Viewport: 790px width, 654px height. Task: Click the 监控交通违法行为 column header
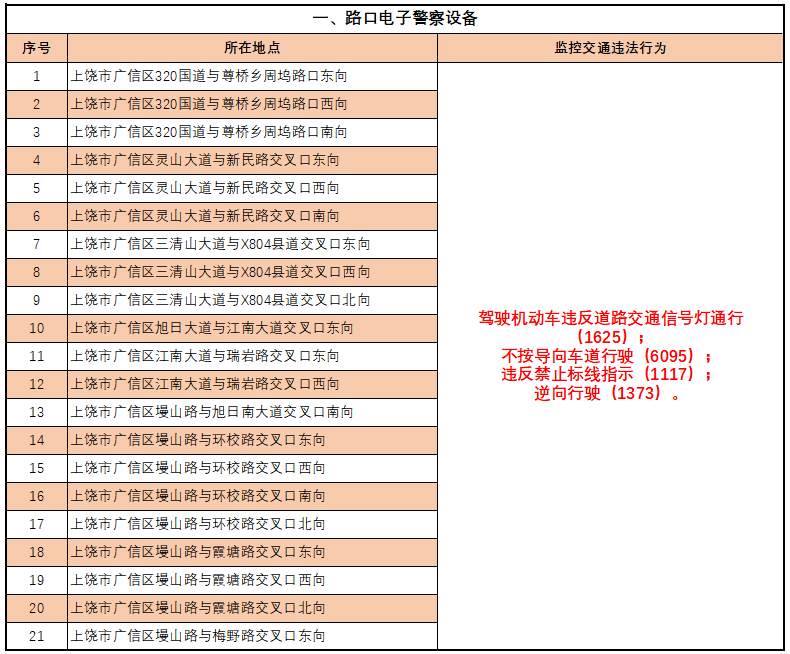610,48
